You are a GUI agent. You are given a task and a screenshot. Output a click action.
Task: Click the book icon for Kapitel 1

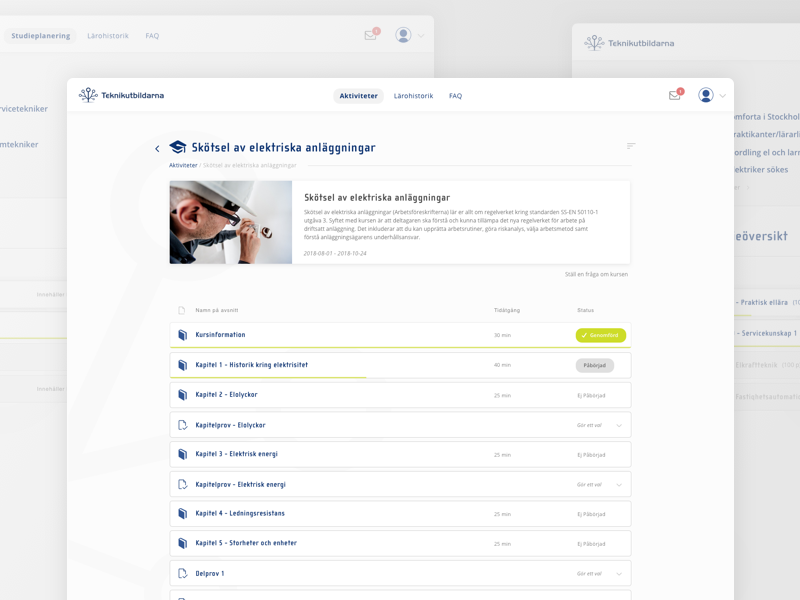pos(182,365)
